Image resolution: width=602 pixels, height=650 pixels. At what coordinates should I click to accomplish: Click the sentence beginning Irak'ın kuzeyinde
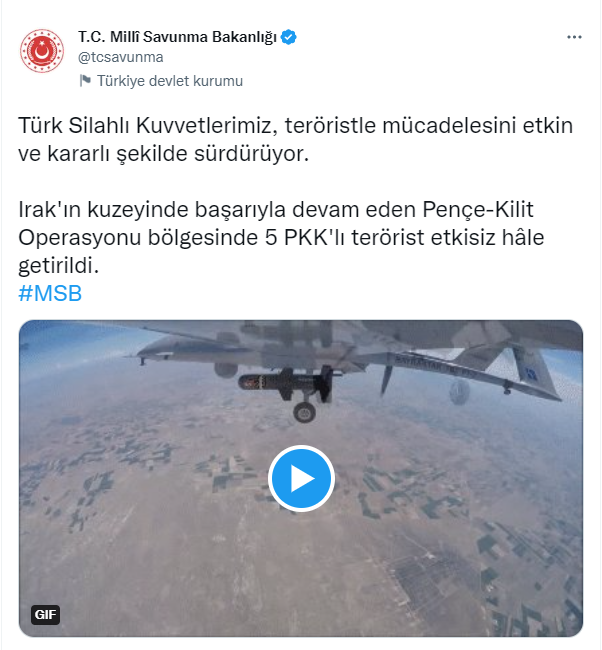click(x=281, y=237)
